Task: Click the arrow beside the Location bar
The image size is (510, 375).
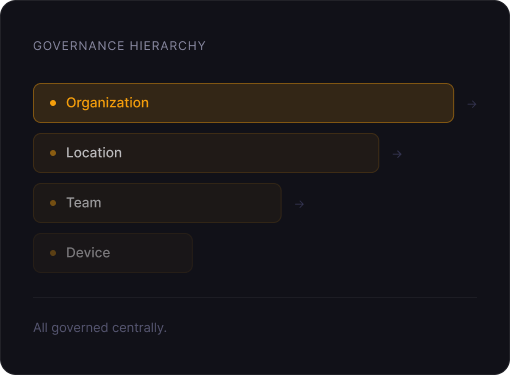Action: (397, 154)
